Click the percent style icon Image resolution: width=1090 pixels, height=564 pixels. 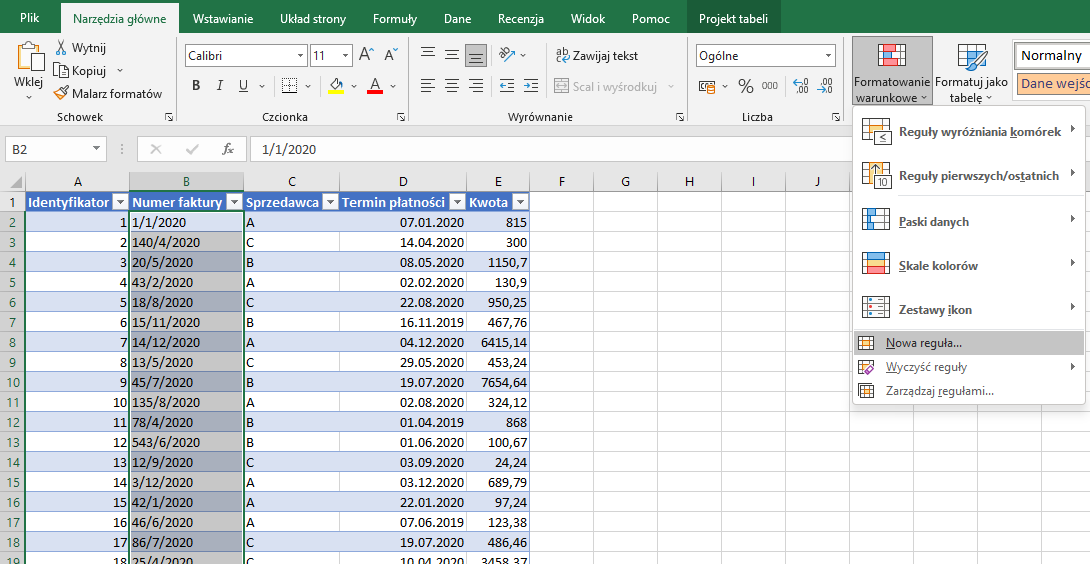tap(745, 86)
